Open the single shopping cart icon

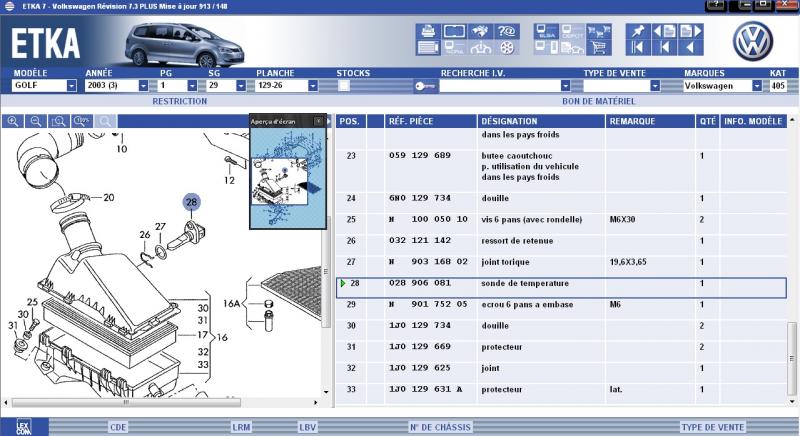tap(599, 48)
